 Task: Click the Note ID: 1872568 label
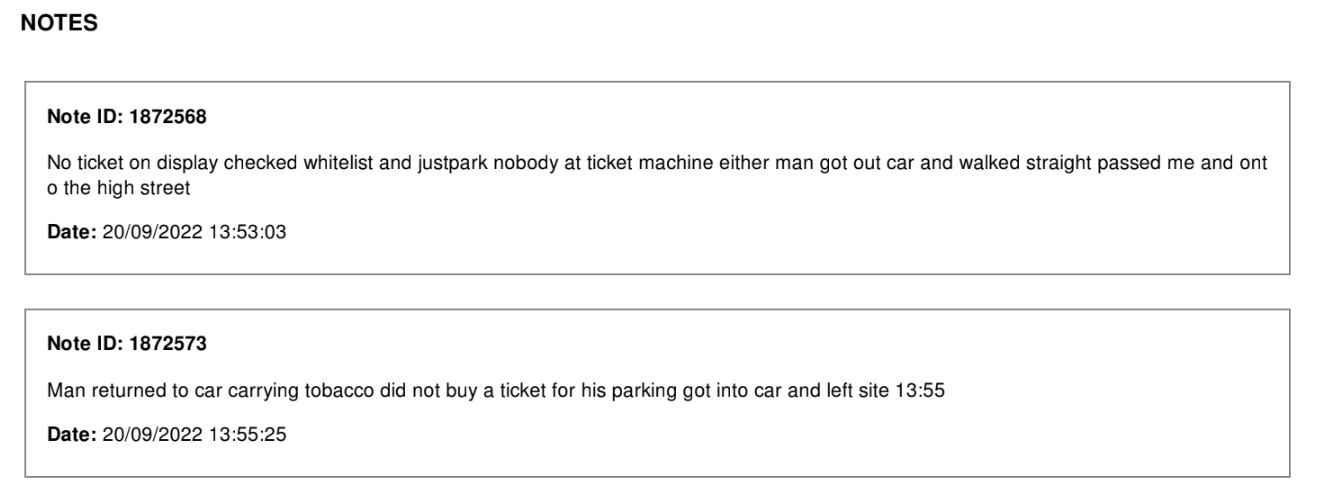click(127, 118)
